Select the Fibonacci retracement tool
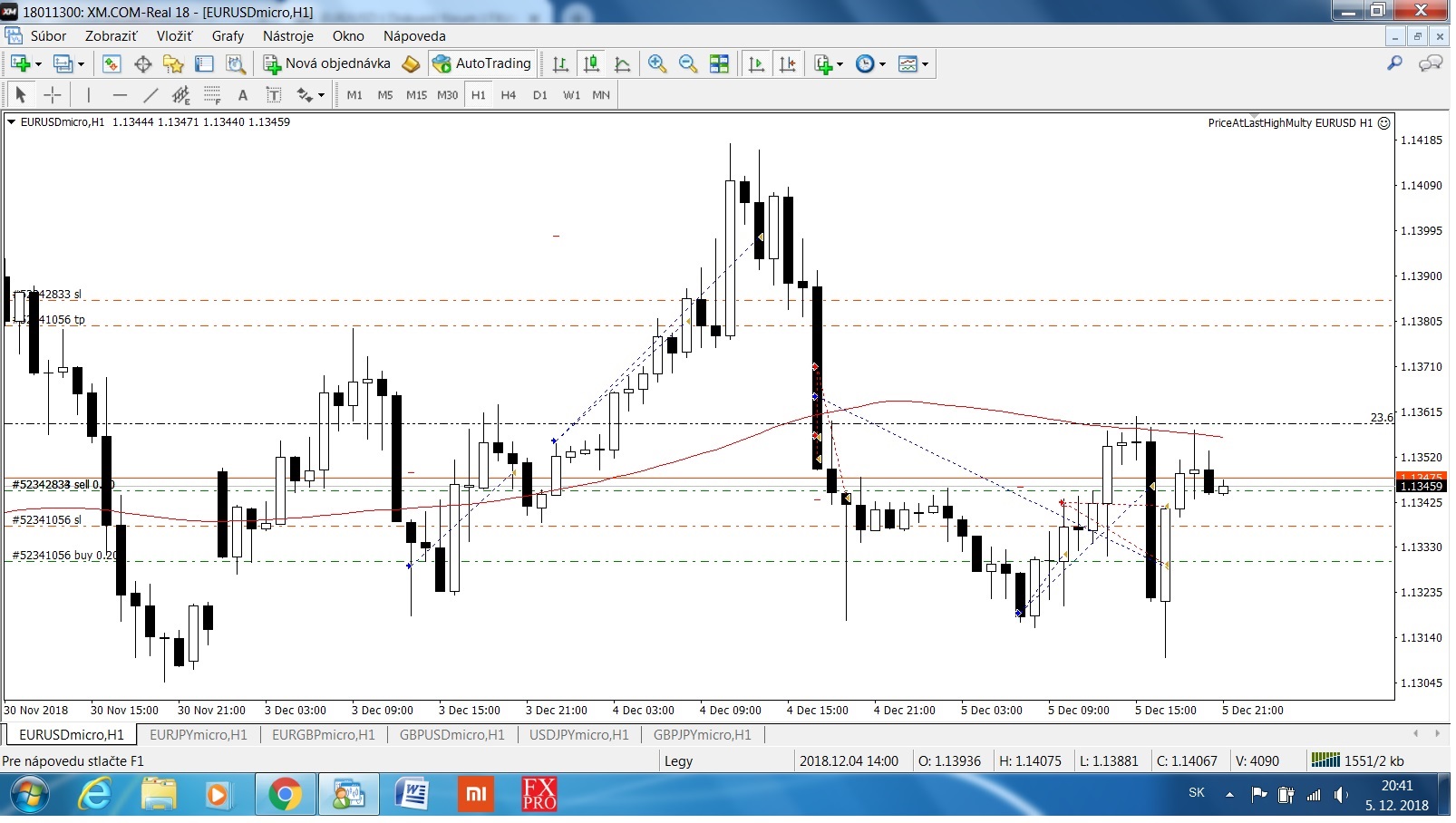The height and width of the screenshot is (823, 1456). 212,94
